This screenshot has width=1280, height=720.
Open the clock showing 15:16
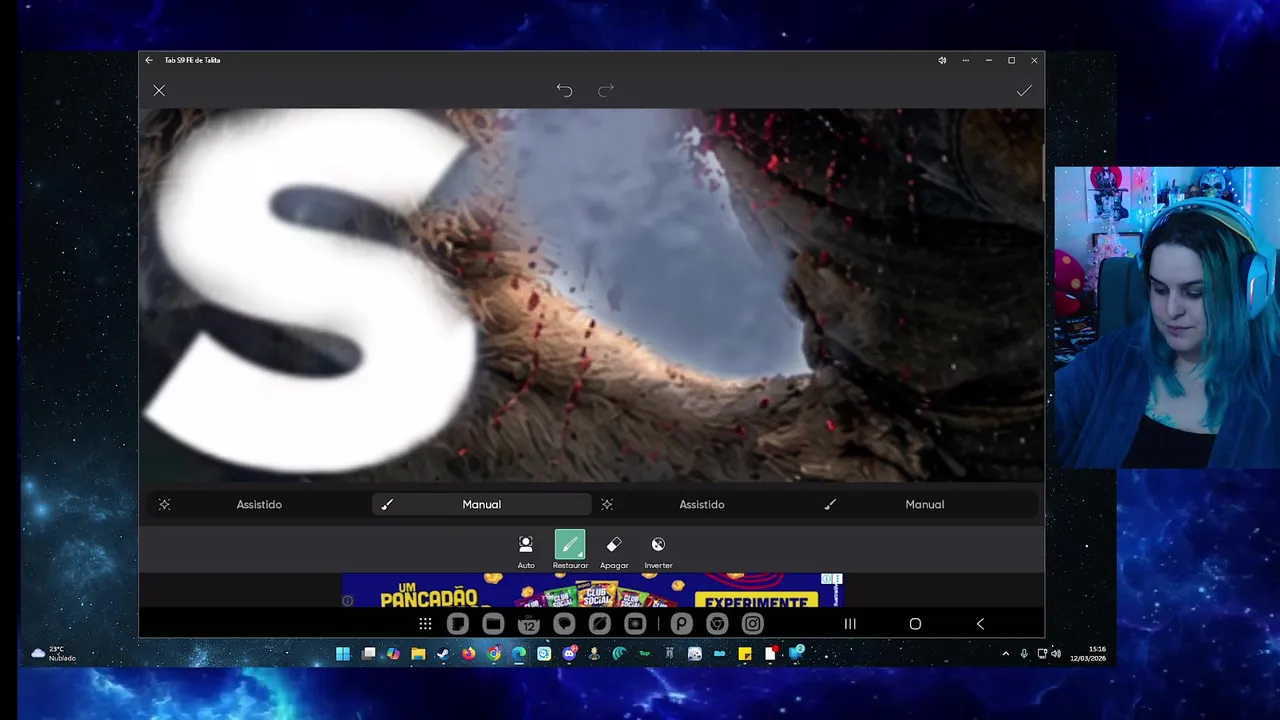pos(1087,654)
